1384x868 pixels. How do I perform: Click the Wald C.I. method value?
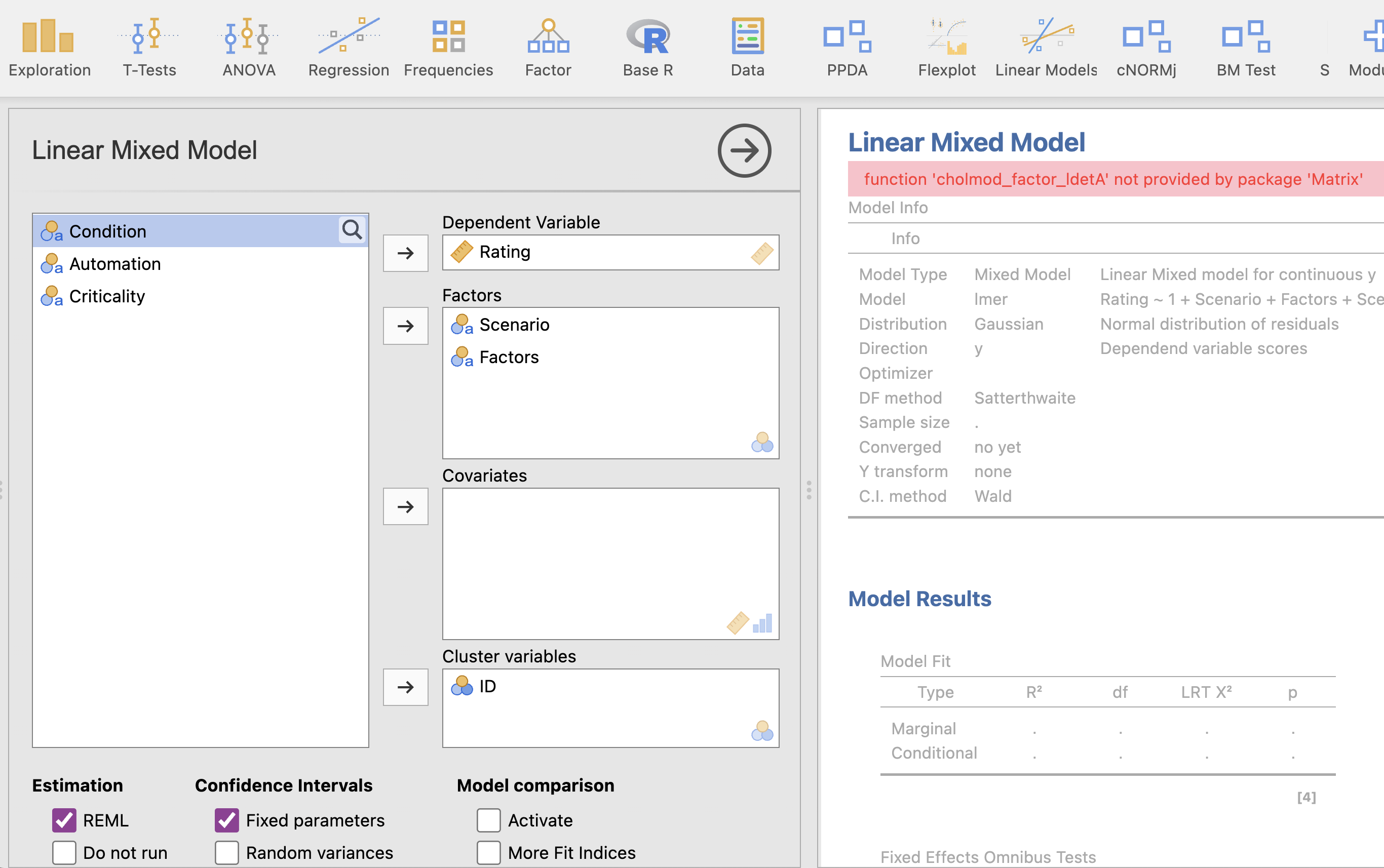coord(993,496)
